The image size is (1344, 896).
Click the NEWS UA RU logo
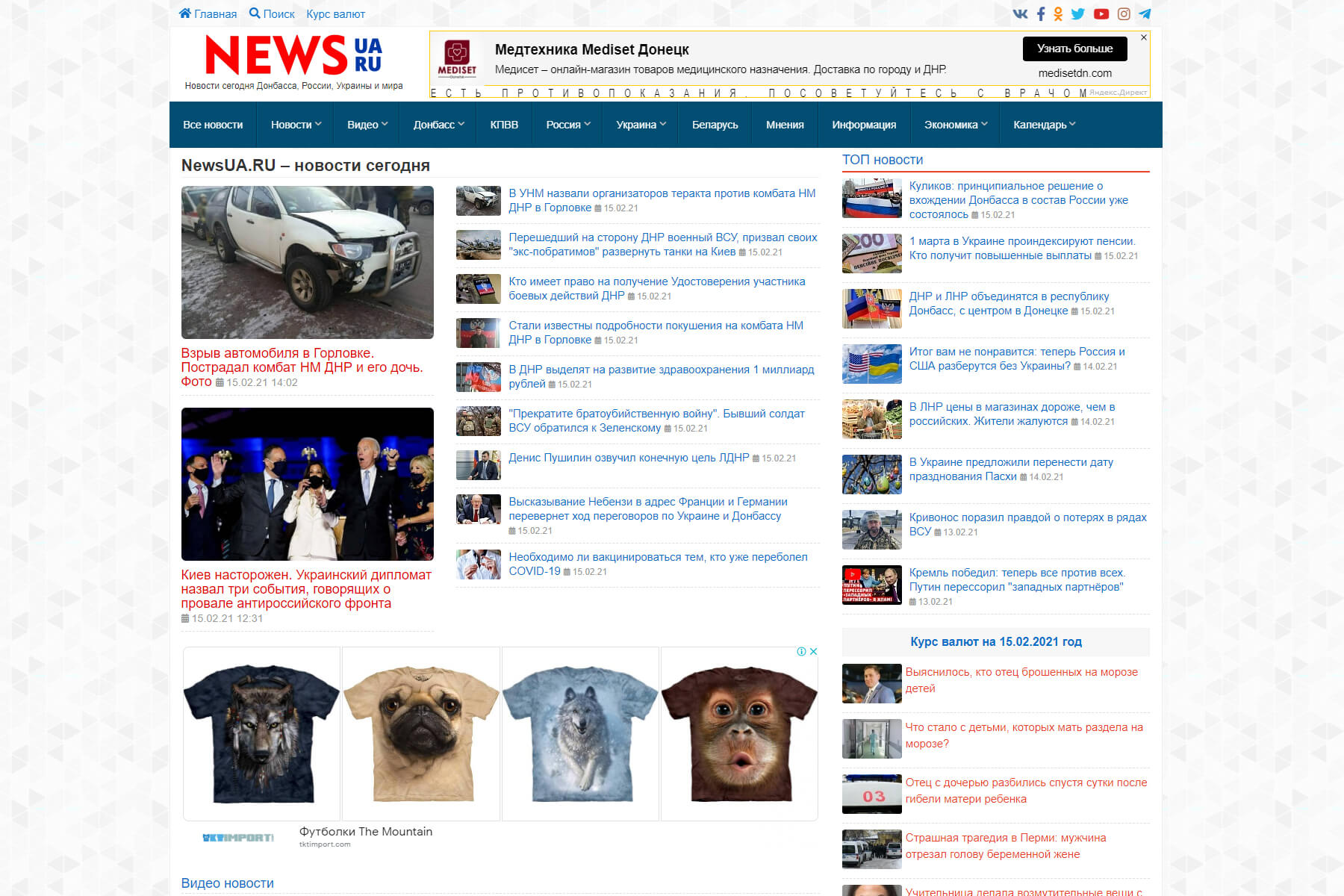click(293, 56)
